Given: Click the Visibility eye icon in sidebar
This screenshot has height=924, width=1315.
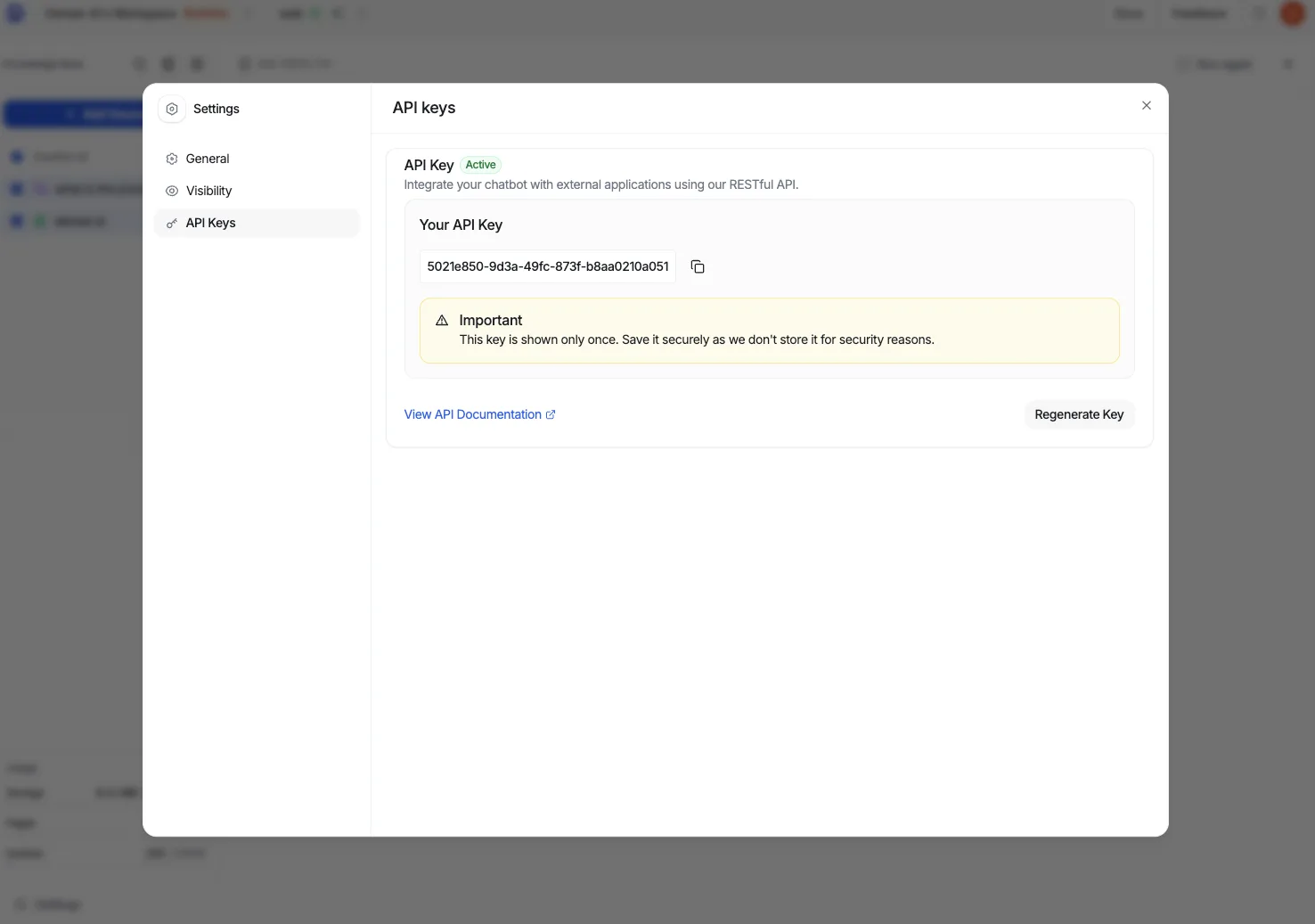Looking at the screenshot, I should (172, 191).
